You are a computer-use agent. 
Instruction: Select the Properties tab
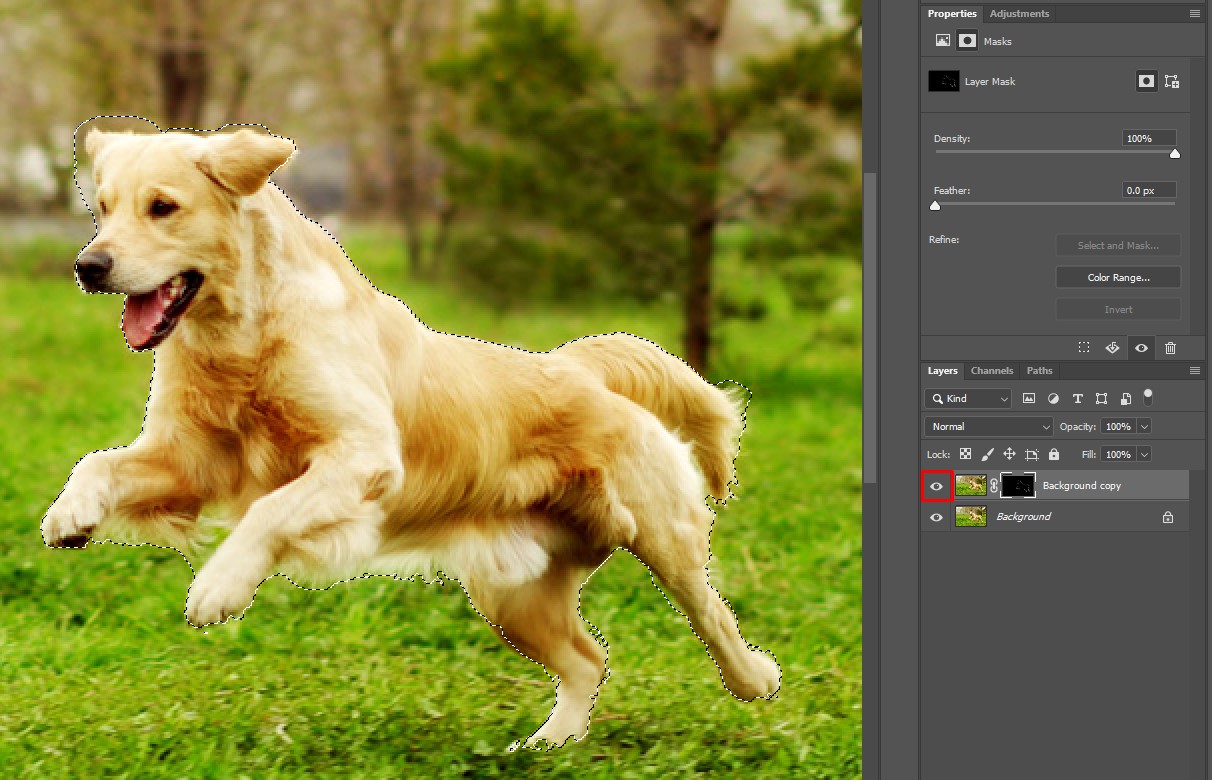click(952, 14)
